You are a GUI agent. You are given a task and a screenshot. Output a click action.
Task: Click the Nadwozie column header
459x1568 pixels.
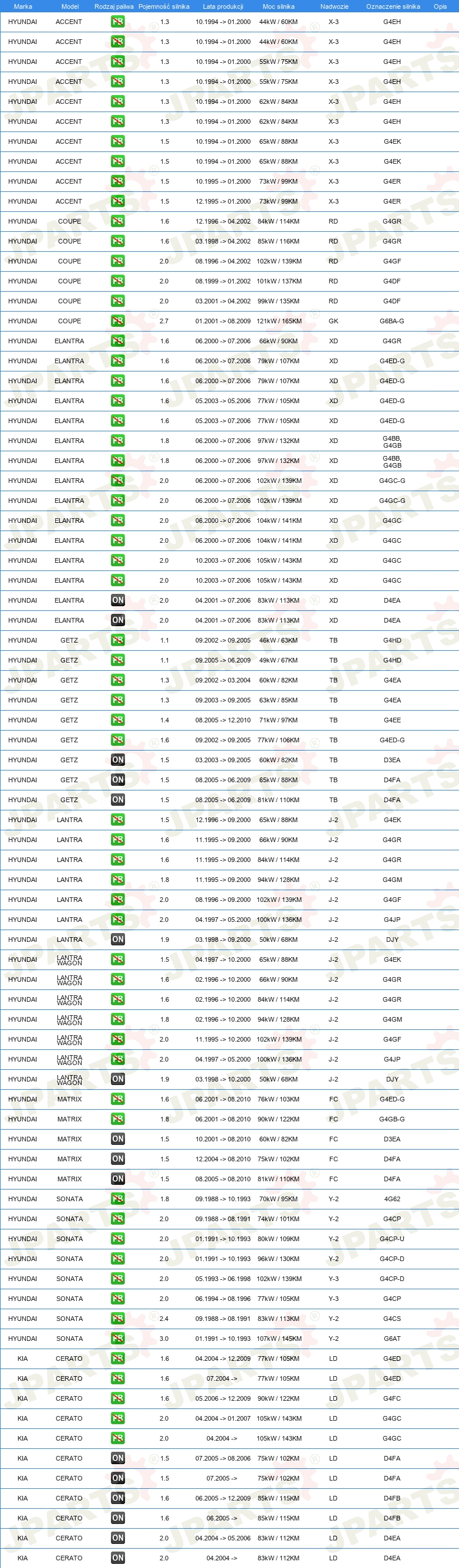click(334, 6)
